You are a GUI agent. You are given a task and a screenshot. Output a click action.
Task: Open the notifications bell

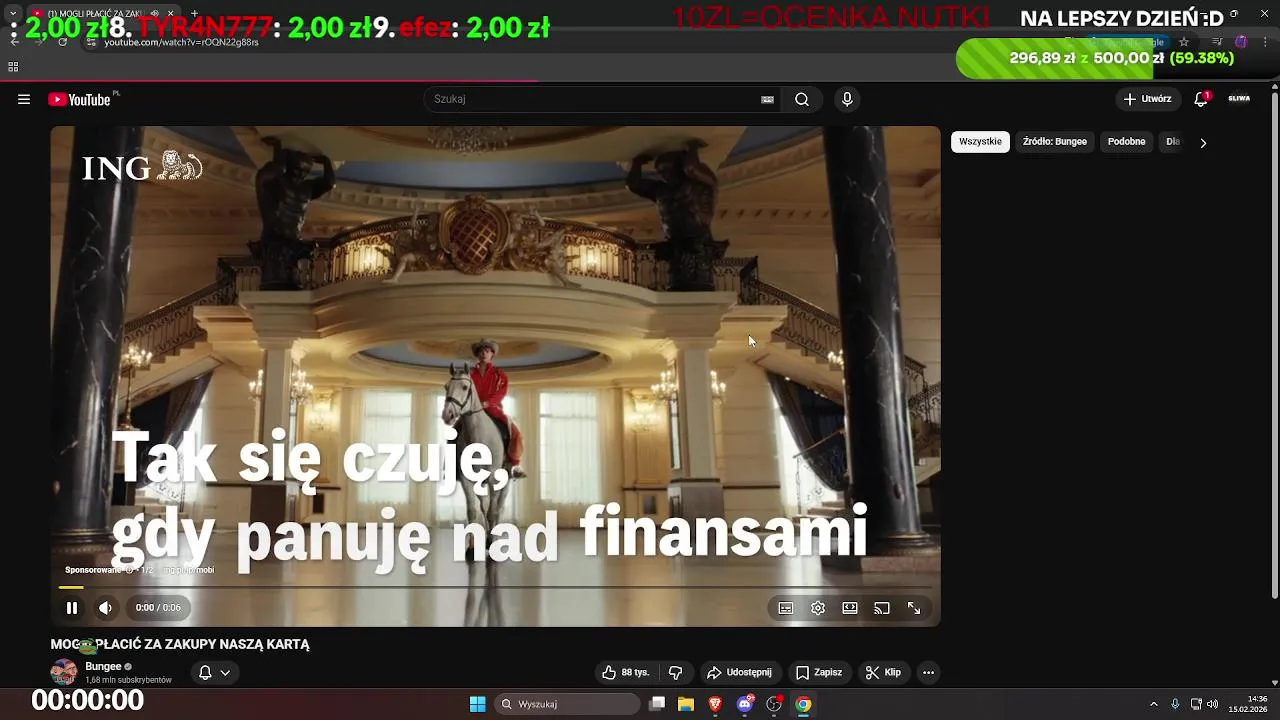(x=1201, y=99)
